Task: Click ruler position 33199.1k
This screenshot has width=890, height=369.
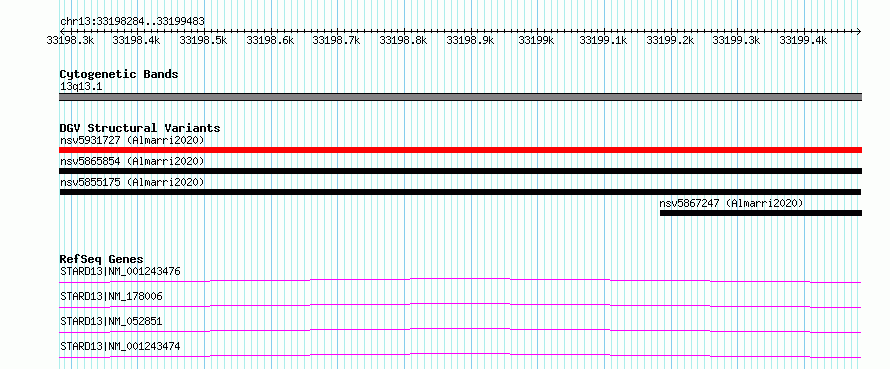Action: [x=603, y=40]
